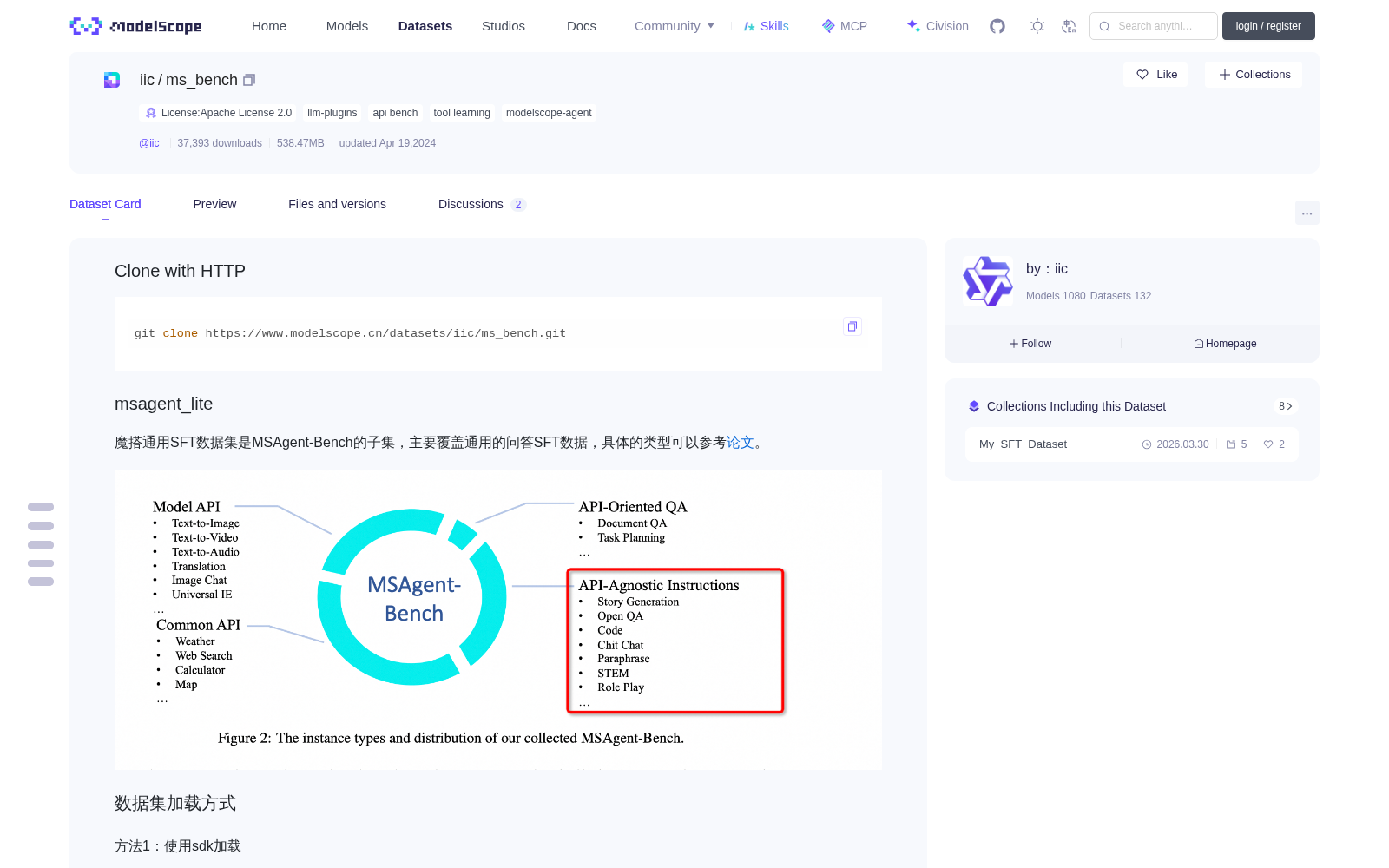
Task: Click the tool learning tag
Action: (x=462, y=113)
